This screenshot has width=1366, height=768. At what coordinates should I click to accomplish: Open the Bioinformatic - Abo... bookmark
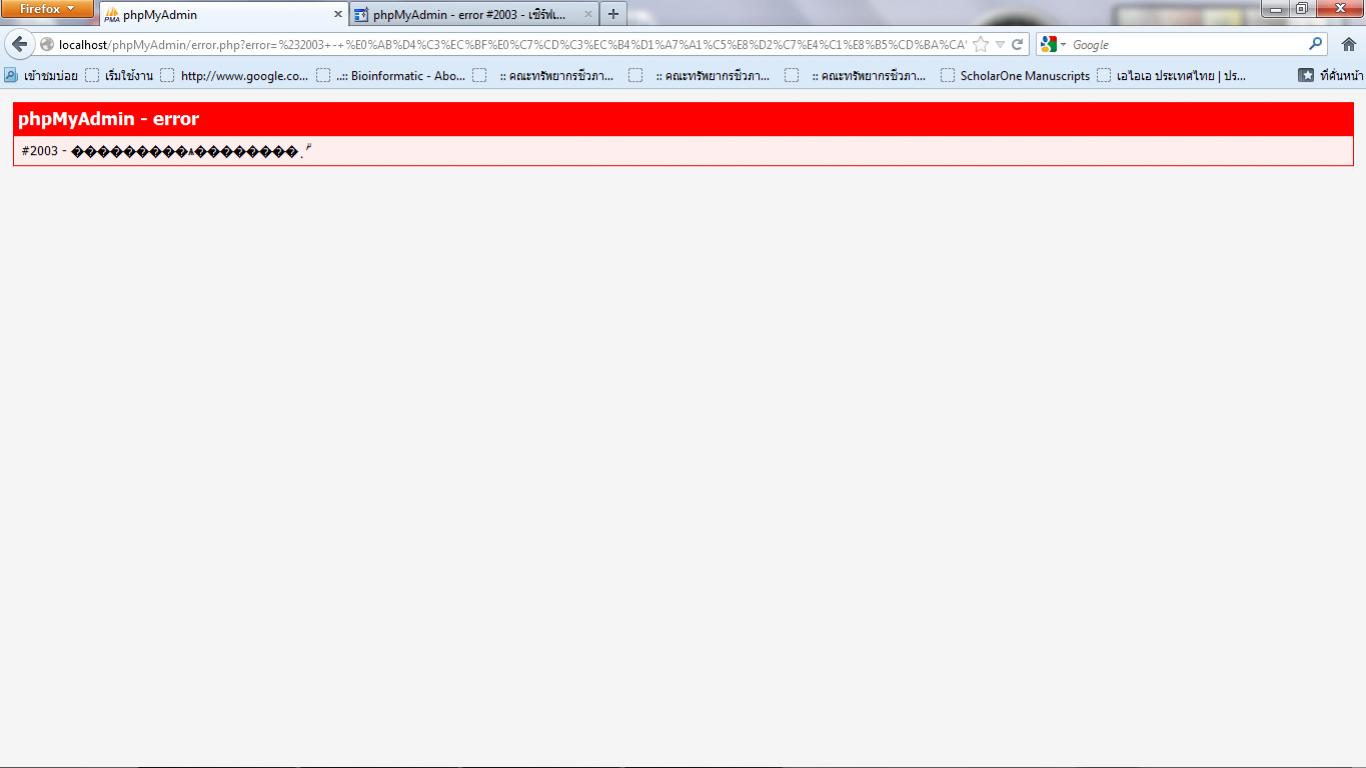point(391,75)
